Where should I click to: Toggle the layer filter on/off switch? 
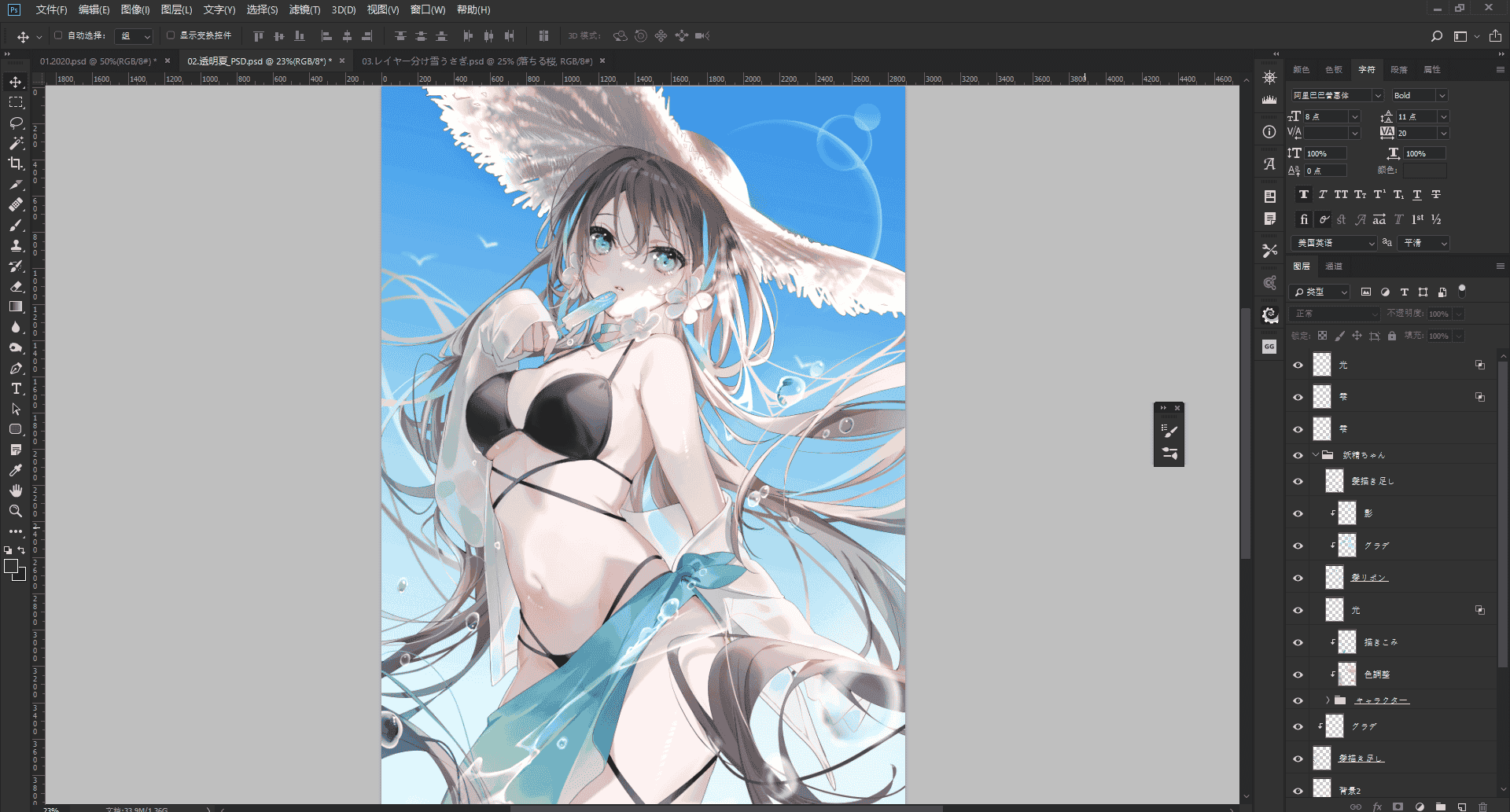(1462, 291)
